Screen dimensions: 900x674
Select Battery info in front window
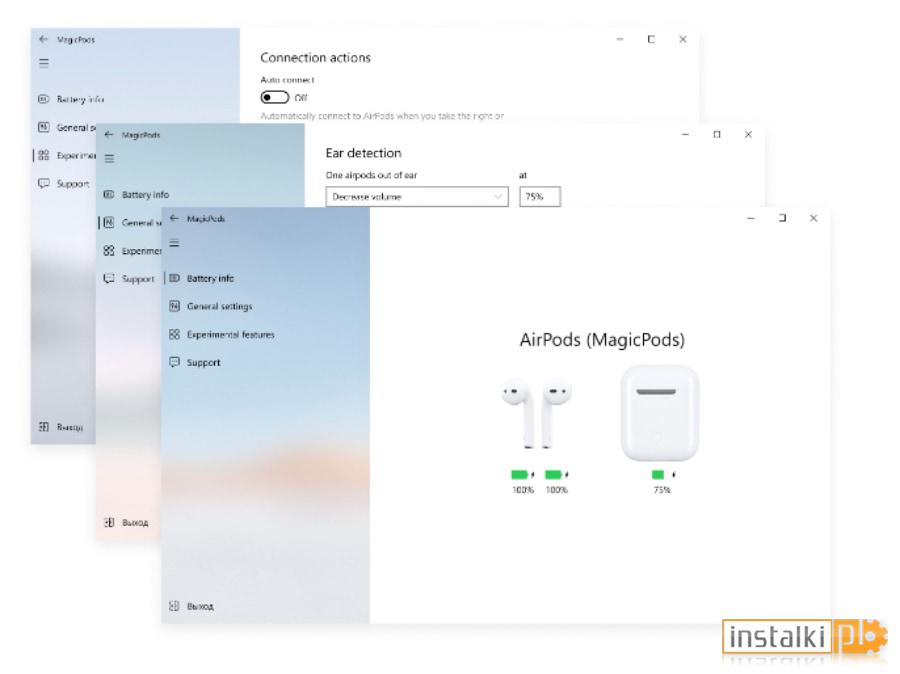[210, 278]
